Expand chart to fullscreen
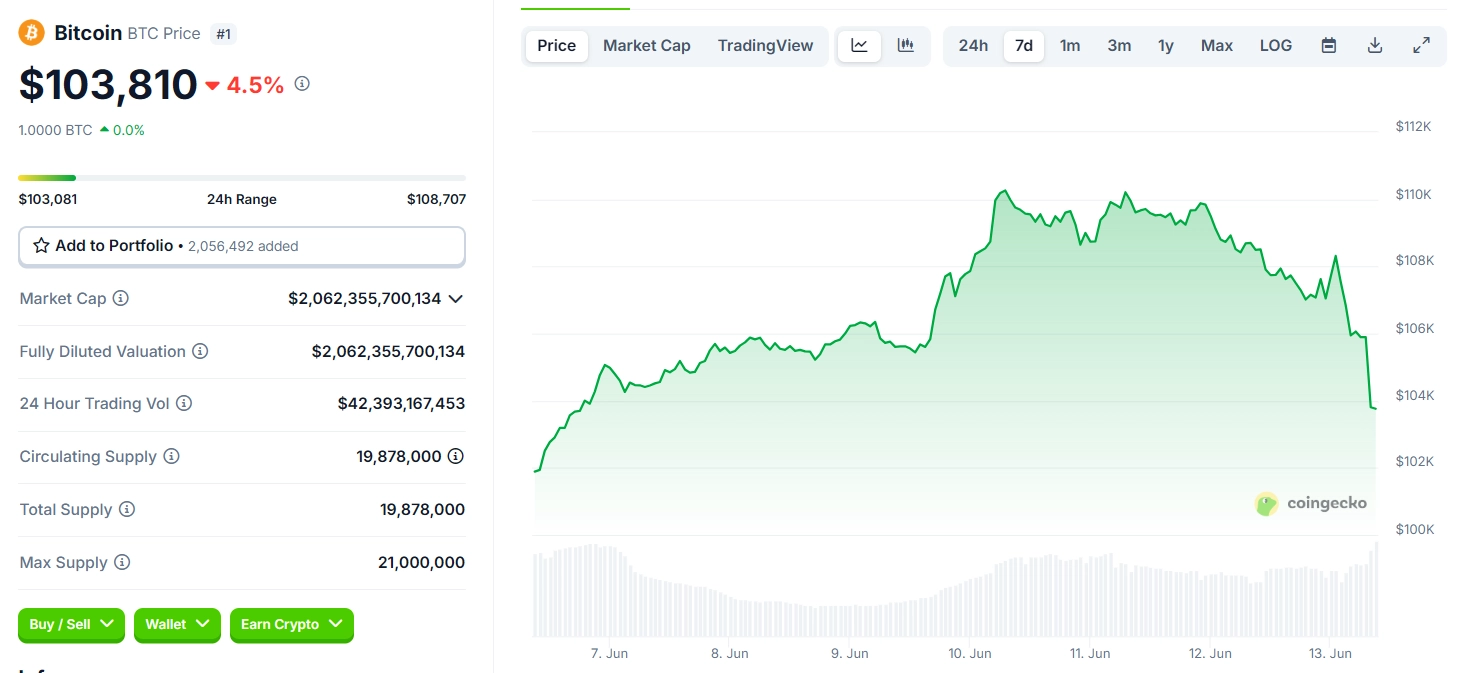 [1421, 45]
